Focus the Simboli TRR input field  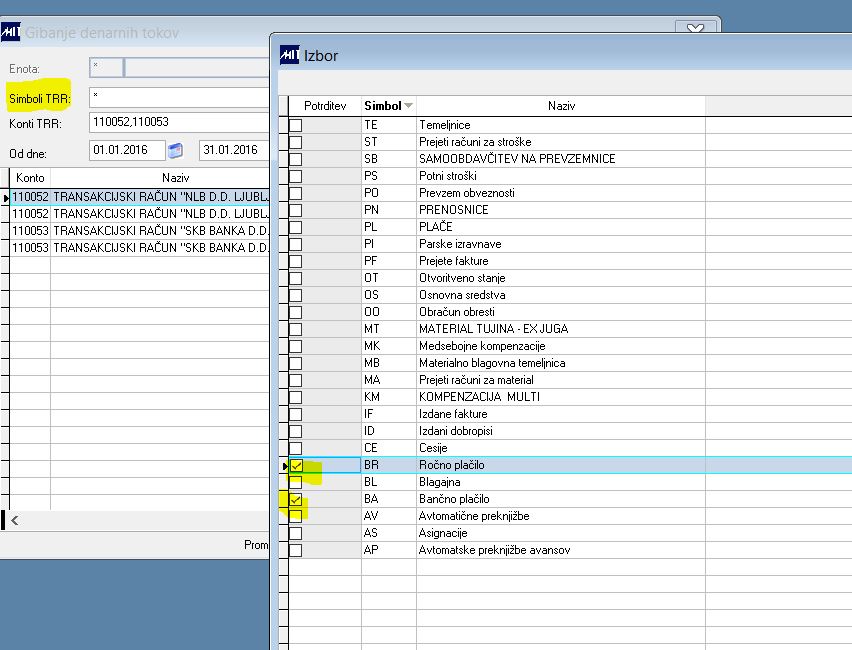[179, 98]
